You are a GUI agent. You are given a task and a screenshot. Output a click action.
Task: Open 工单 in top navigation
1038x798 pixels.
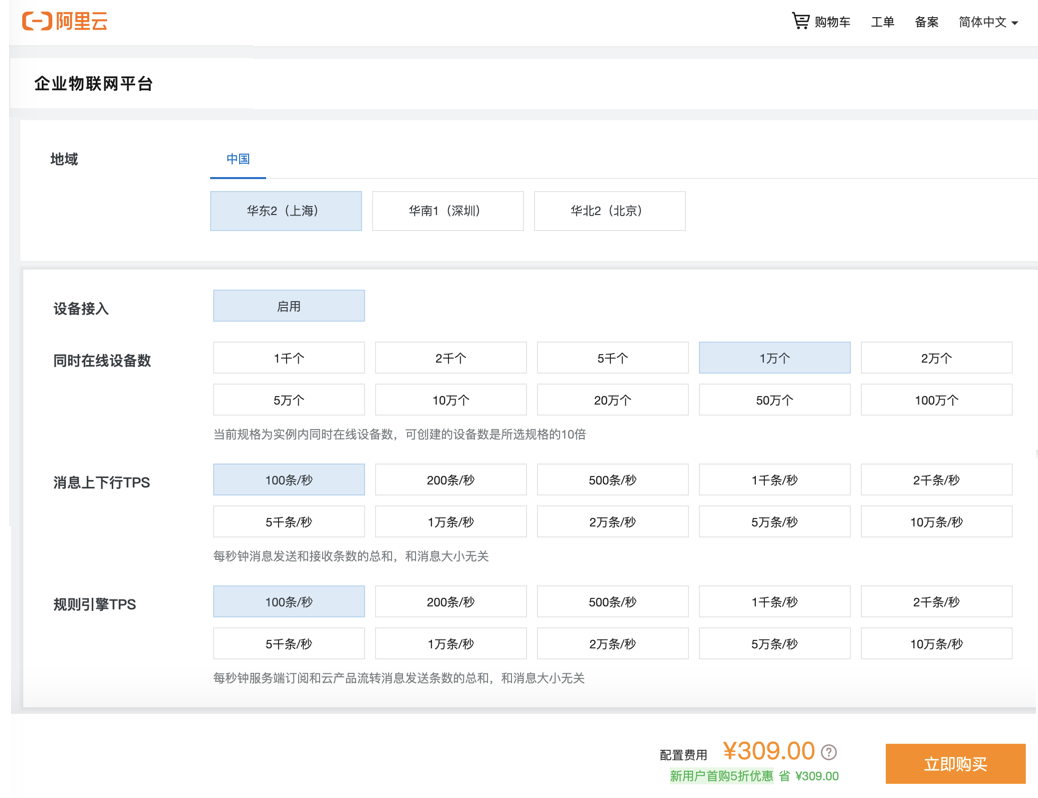882,22
